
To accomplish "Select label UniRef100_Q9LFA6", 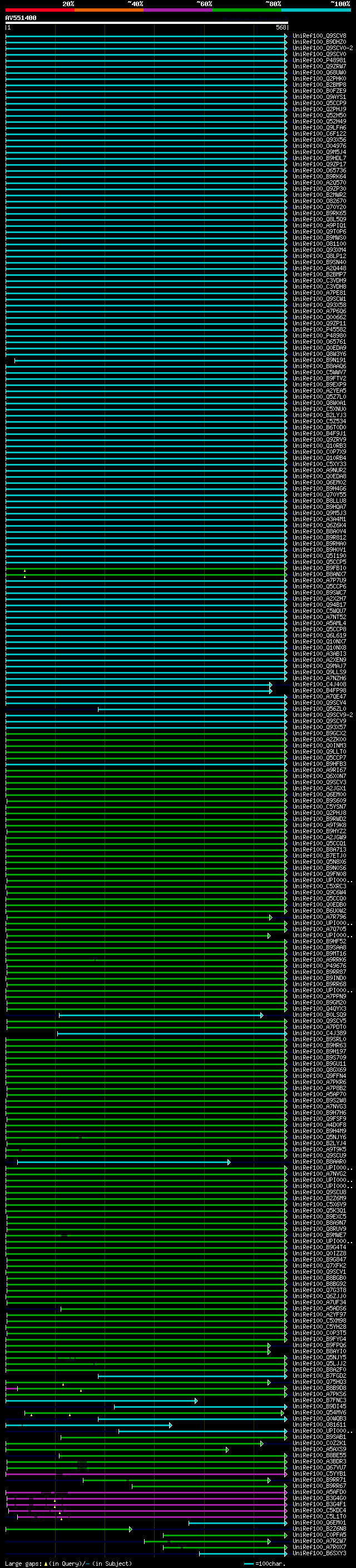I will pos(319,128).
